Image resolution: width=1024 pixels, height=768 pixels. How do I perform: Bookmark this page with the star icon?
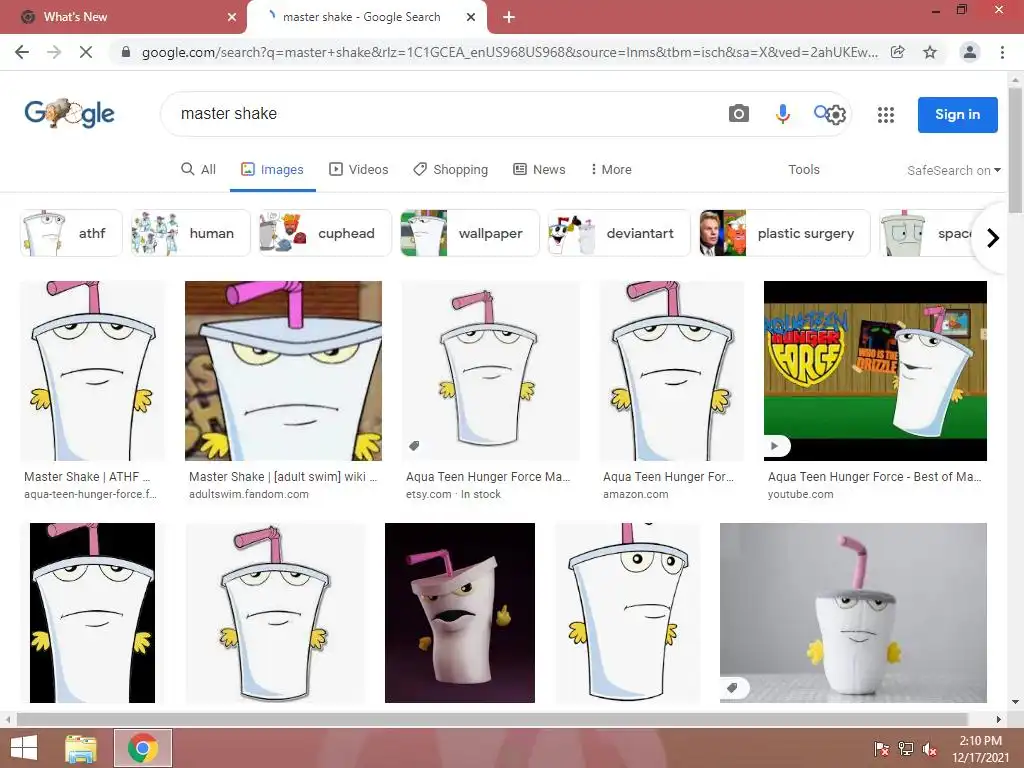tap(930, 52)
